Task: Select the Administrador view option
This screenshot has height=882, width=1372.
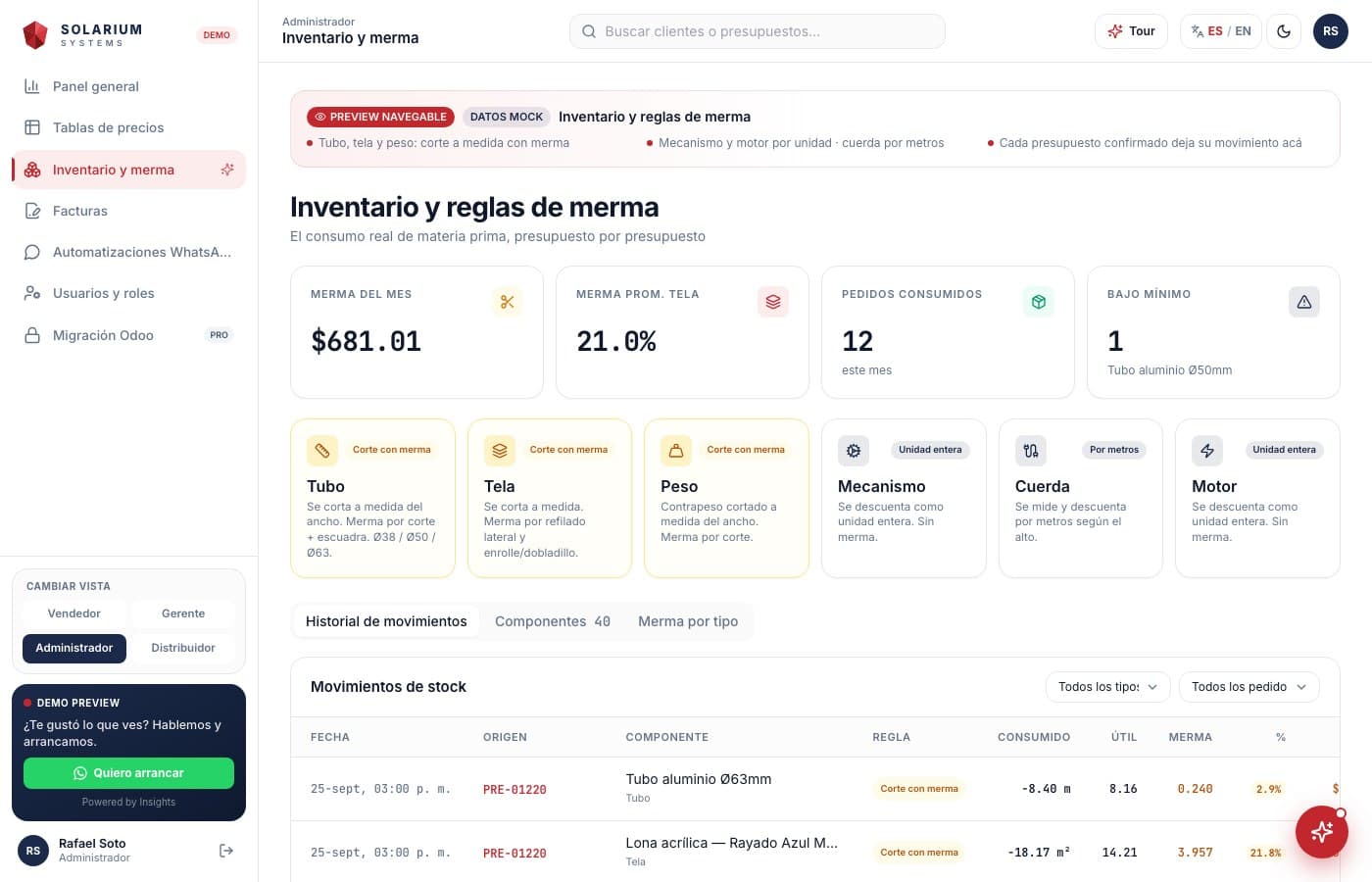Action: coord(74,648)
